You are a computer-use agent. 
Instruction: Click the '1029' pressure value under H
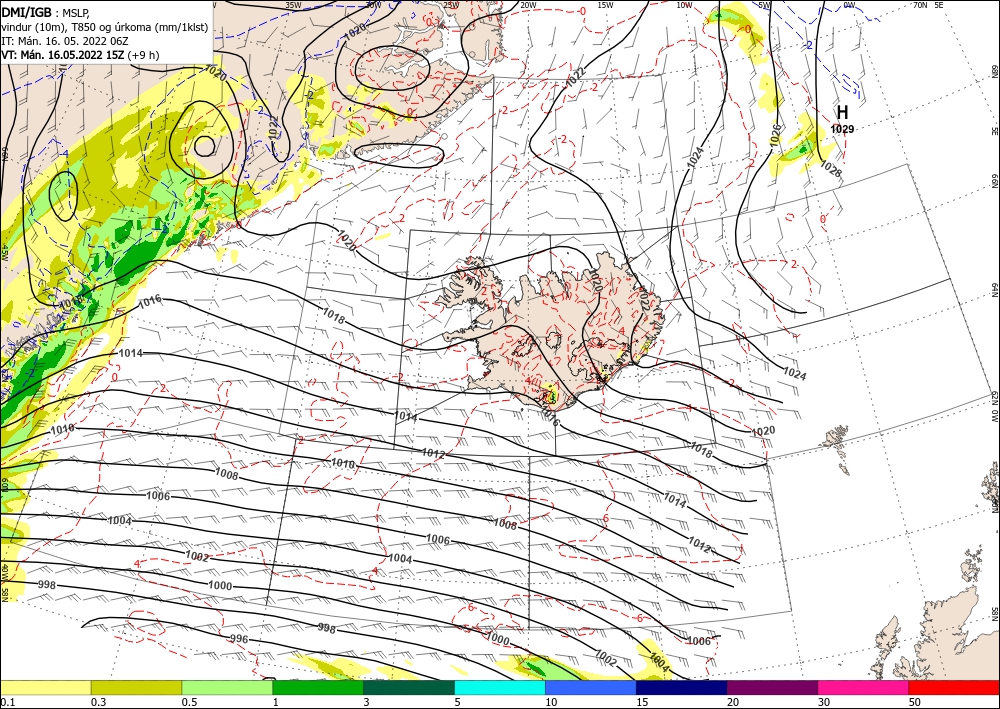tap(842, 129)
